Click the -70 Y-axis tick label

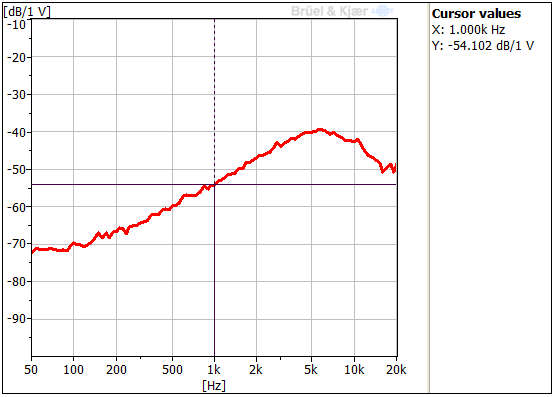point(16,244)
